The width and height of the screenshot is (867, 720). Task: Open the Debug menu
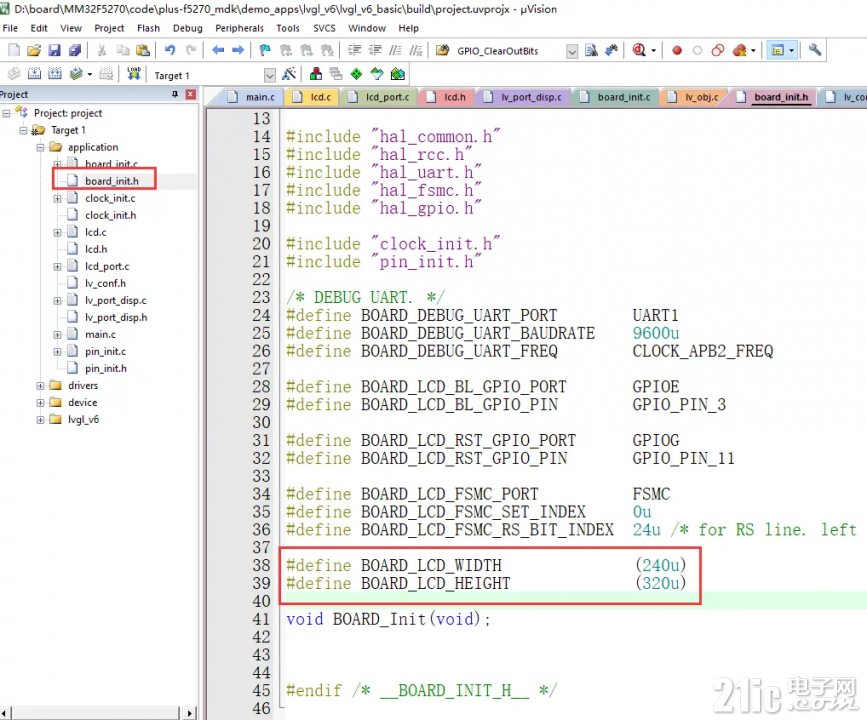pyautogui.click(x=187, y=28)
